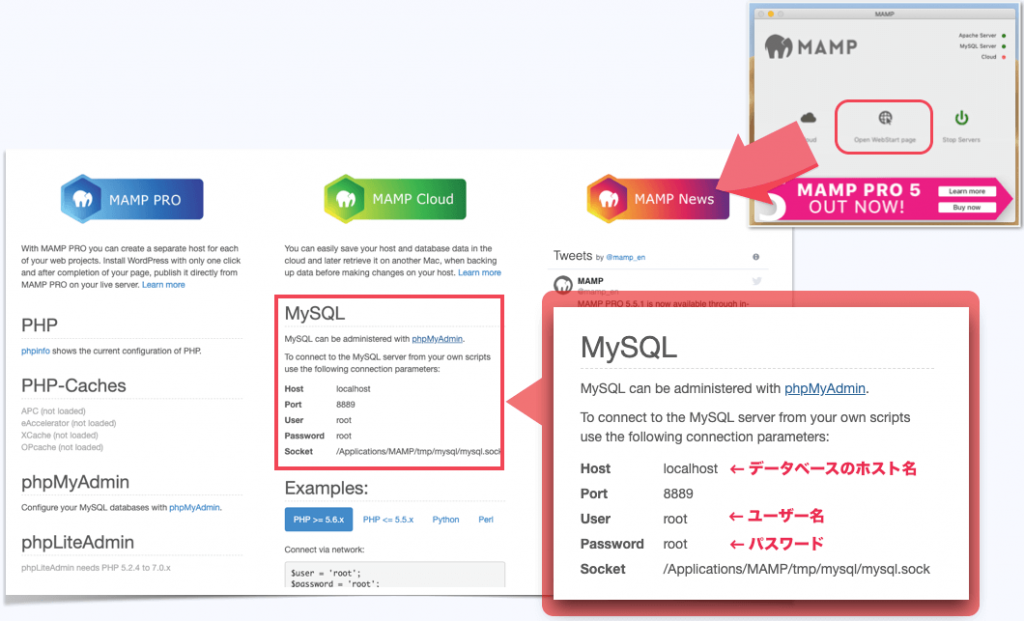Click the 'Examples:' heading
The height and width of the screenshot is (621, 1024).
point(327,488)
